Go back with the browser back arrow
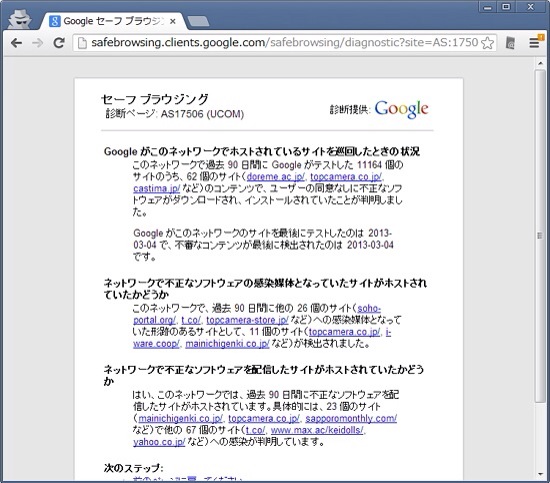 16,43
